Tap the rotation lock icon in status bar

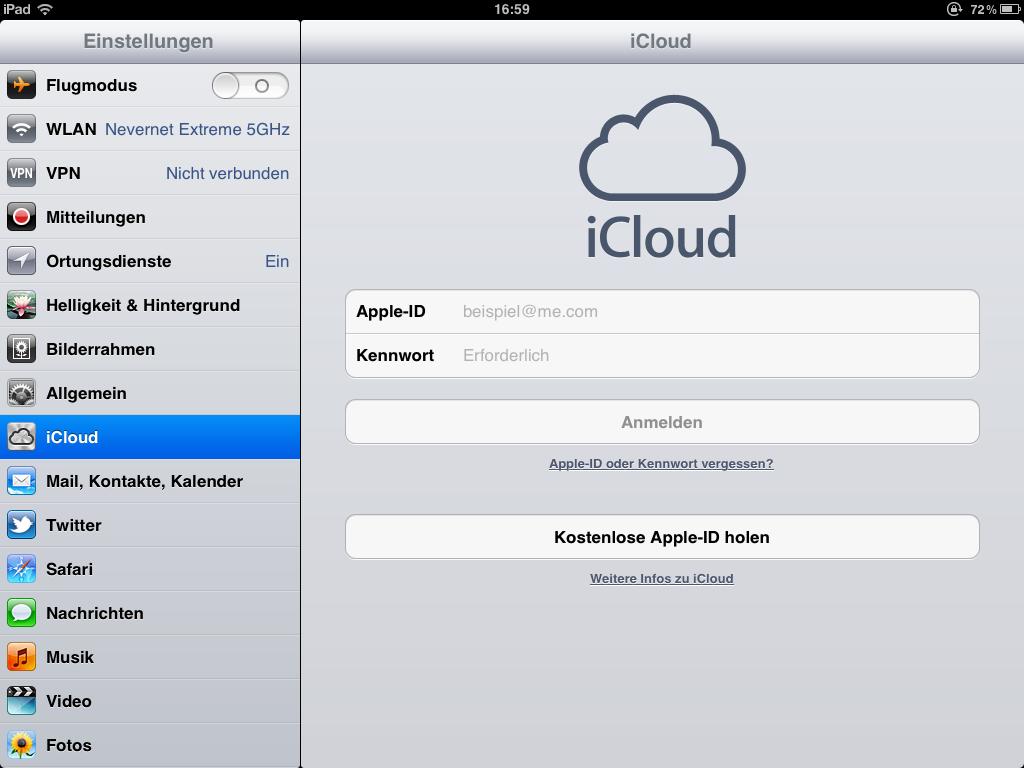[x=954, y=9]
